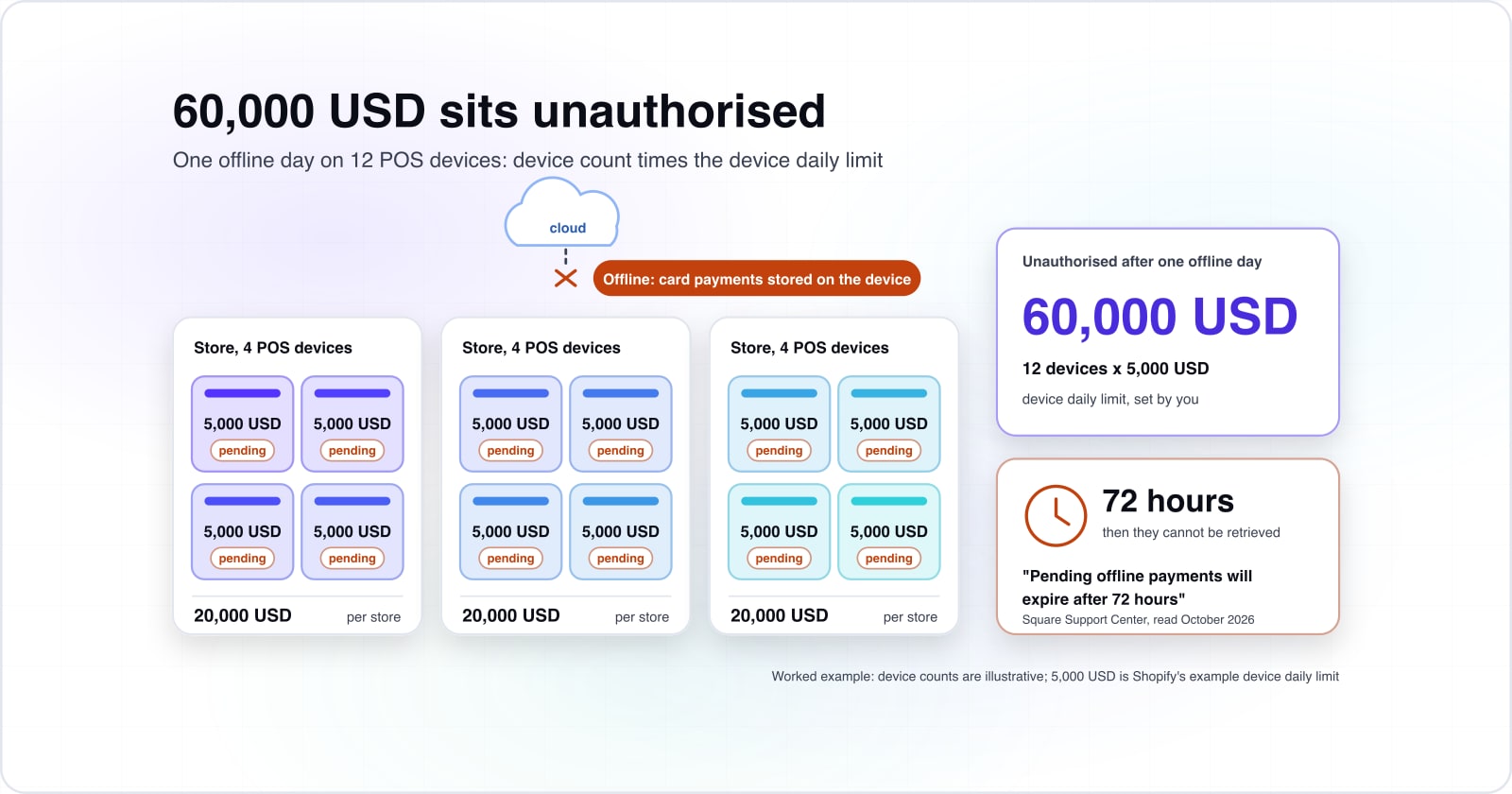Click the quote "Pending offline payments will expire after 72 hours"
This screenshot has width=1512, height=794.
pyautogui.click(x=1137, y=587)
